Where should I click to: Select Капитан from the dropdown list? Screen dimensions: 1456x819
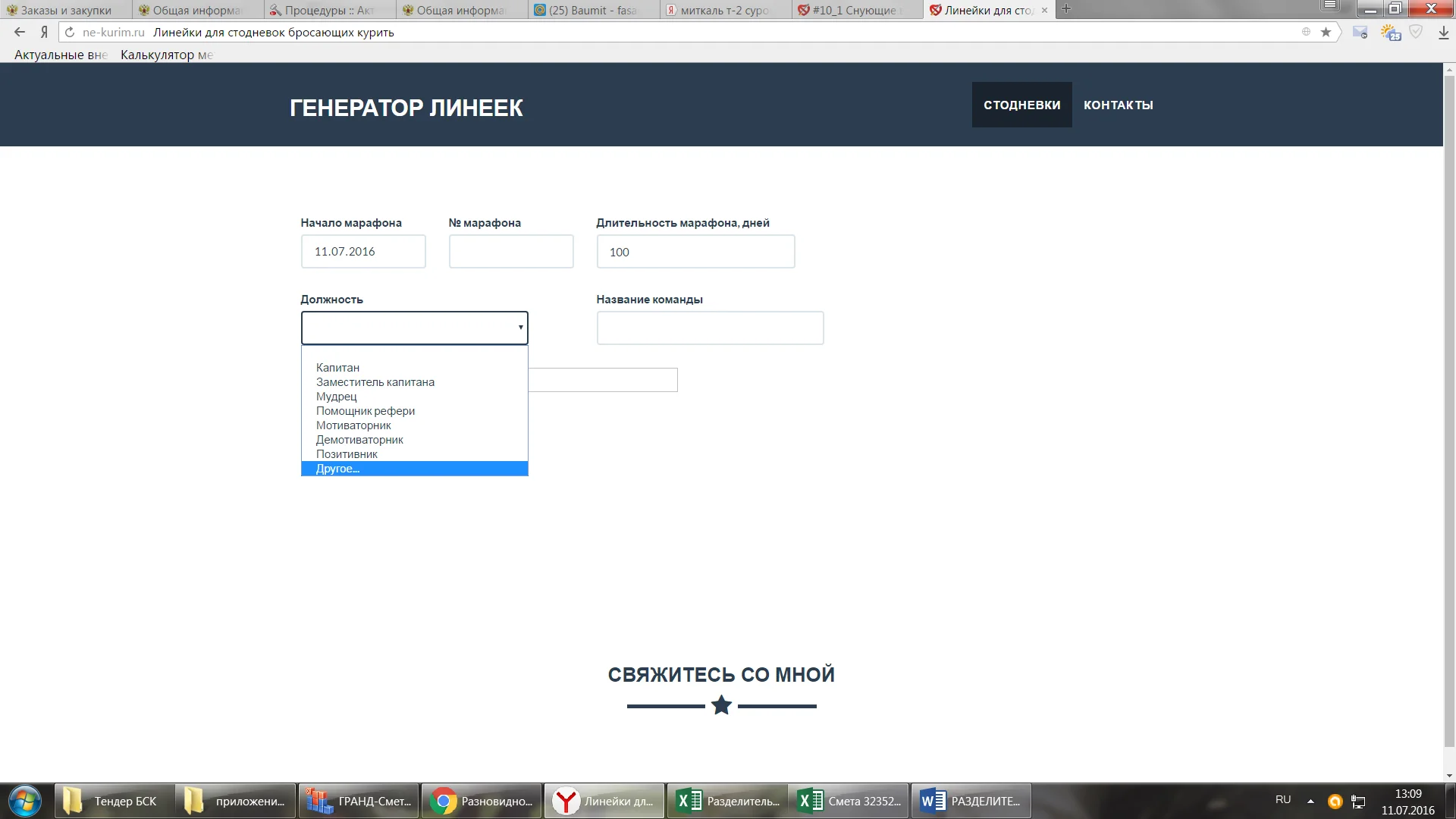(x=337, y=368)
